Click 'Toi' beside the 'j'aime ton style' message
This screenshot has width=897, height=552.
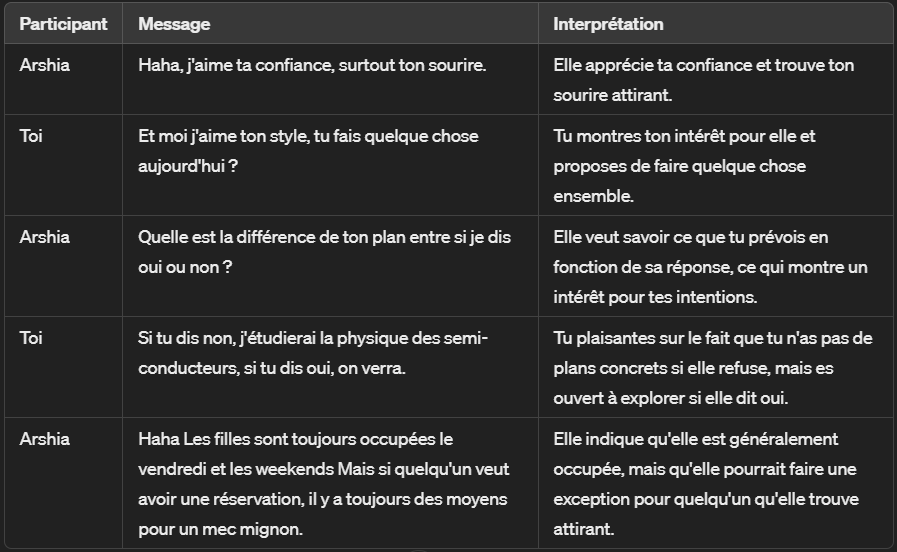pos(31,137)
